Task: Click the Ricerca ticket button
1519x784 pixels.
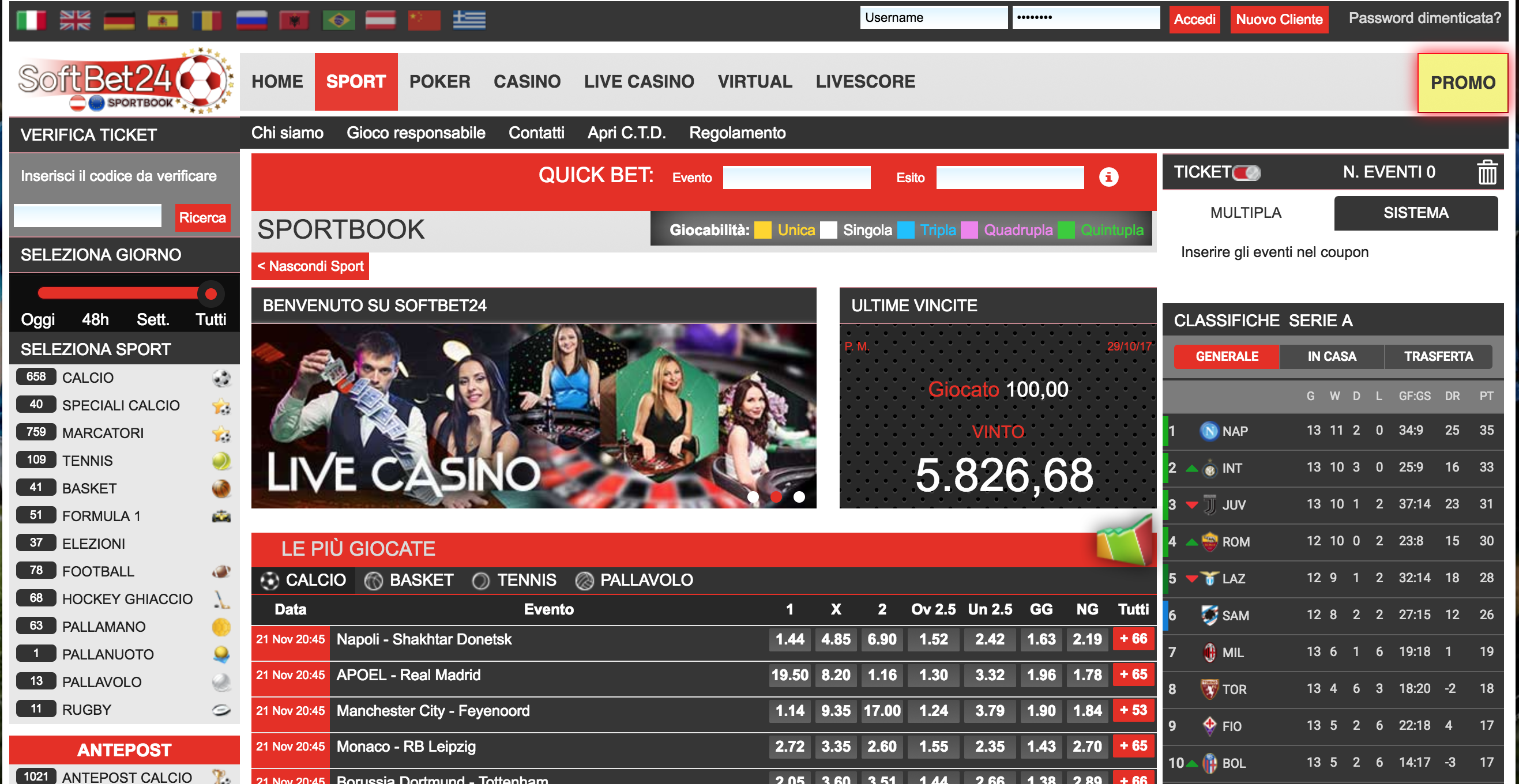Action: coord(202,217)
